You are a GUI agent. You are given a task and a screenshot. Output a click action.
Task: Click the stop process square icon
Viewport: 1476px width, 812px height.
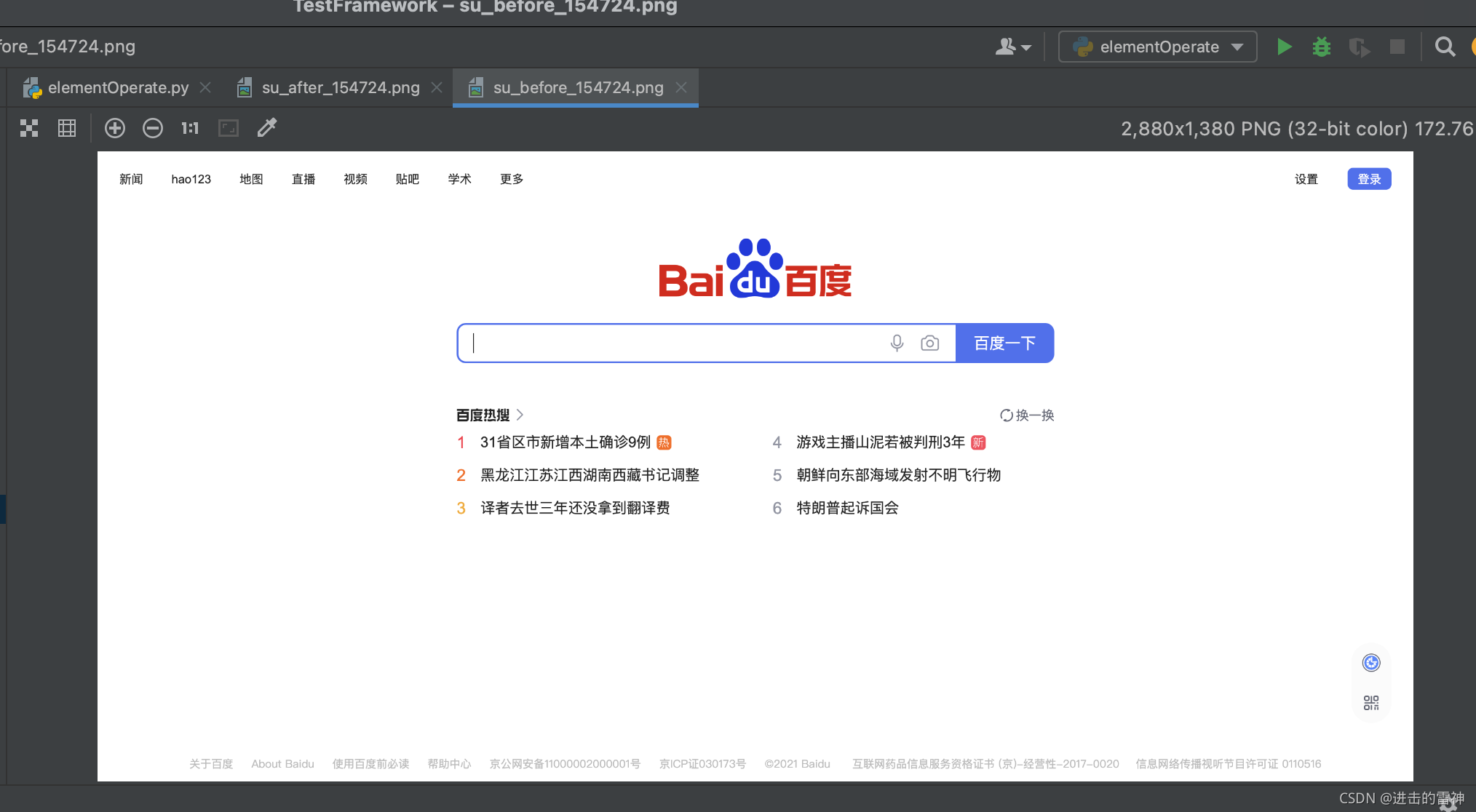pyautogui.click(x=1397, y=47)
